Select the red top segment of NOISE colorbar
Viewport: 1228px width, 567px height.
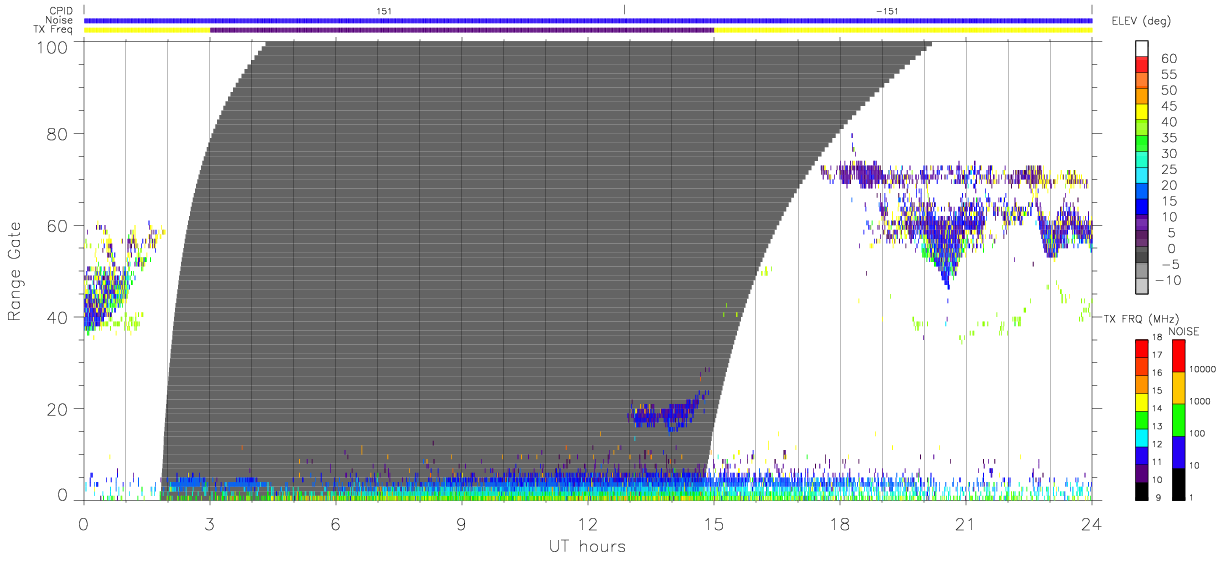pos(1179,356)
